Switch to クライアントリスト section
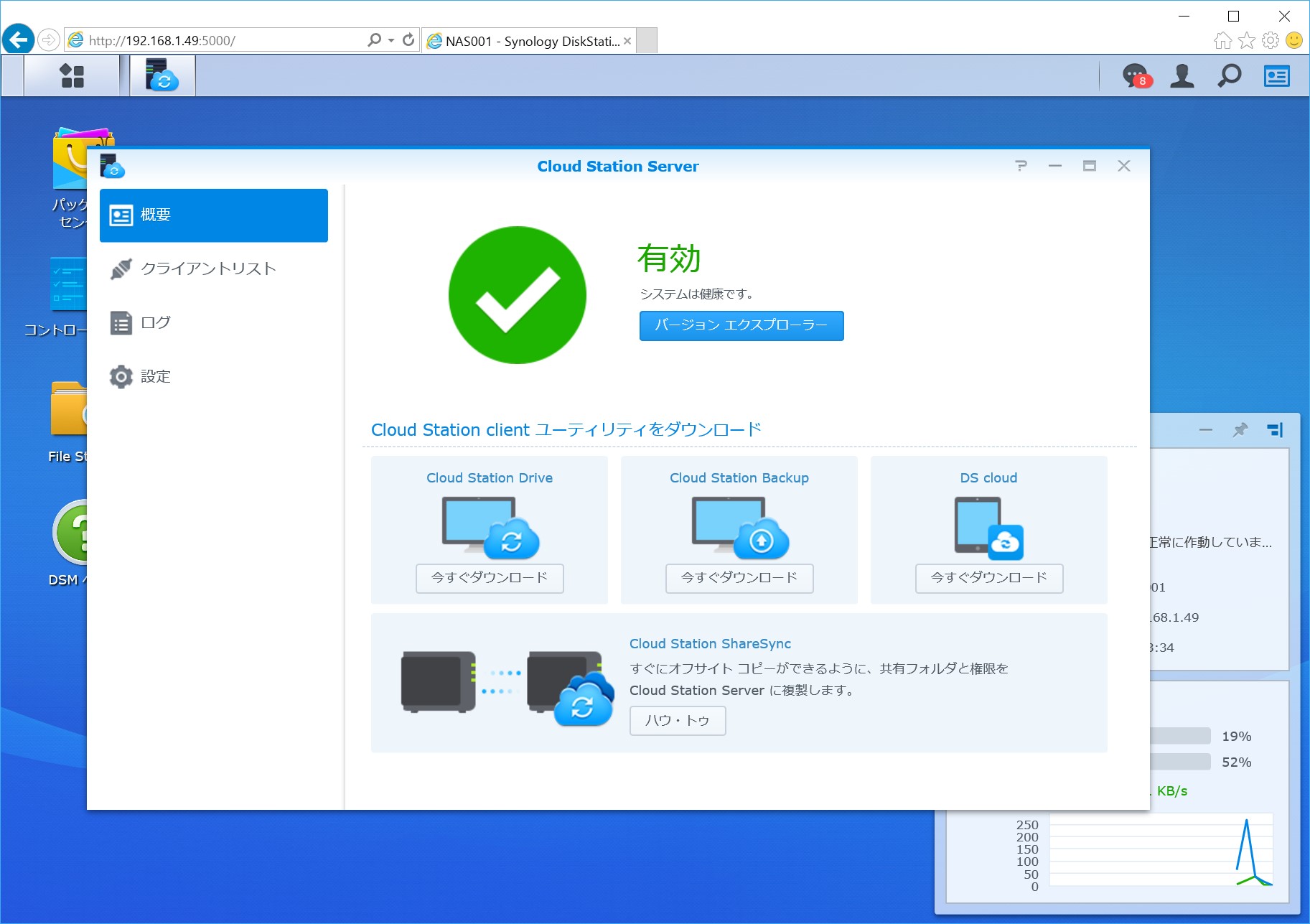The width and height of the screenshot is (1310, 924). [208, 269]
